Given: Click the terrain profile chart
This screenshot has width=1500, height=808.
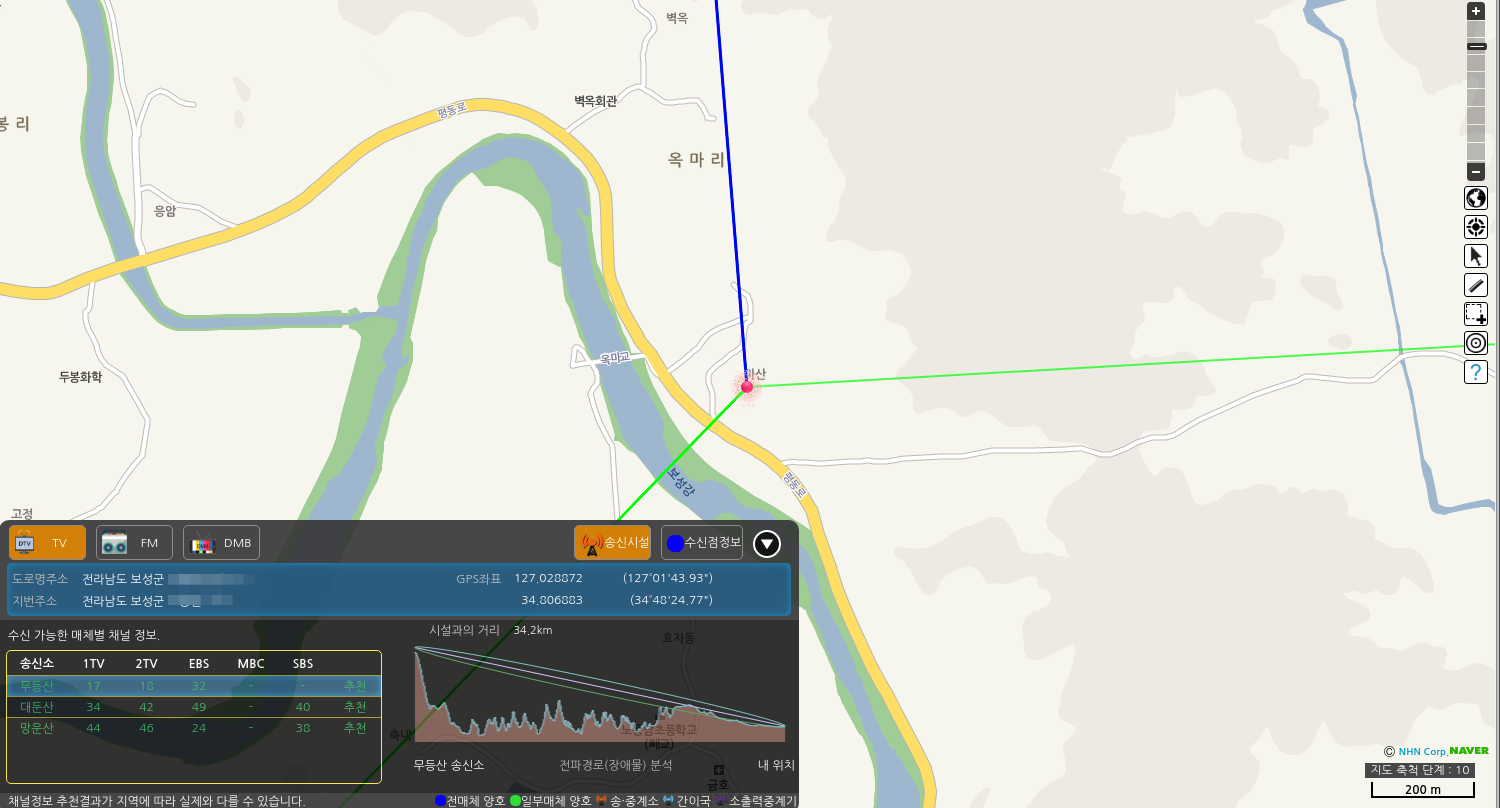Looking at the screenshot, I should 600,694.
